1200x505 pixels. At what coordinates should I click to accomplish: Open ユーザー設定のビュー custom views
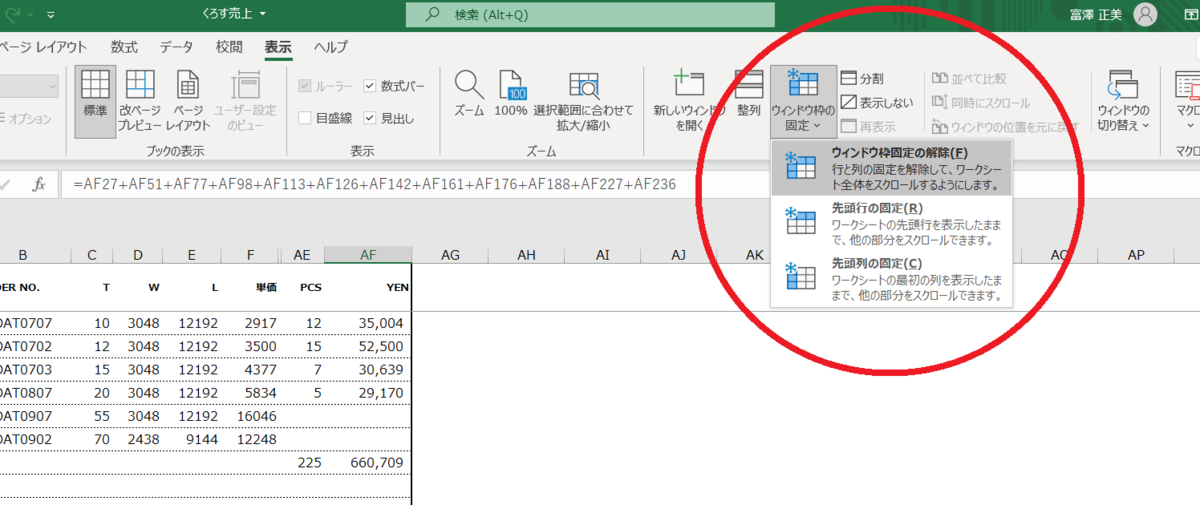244,101
